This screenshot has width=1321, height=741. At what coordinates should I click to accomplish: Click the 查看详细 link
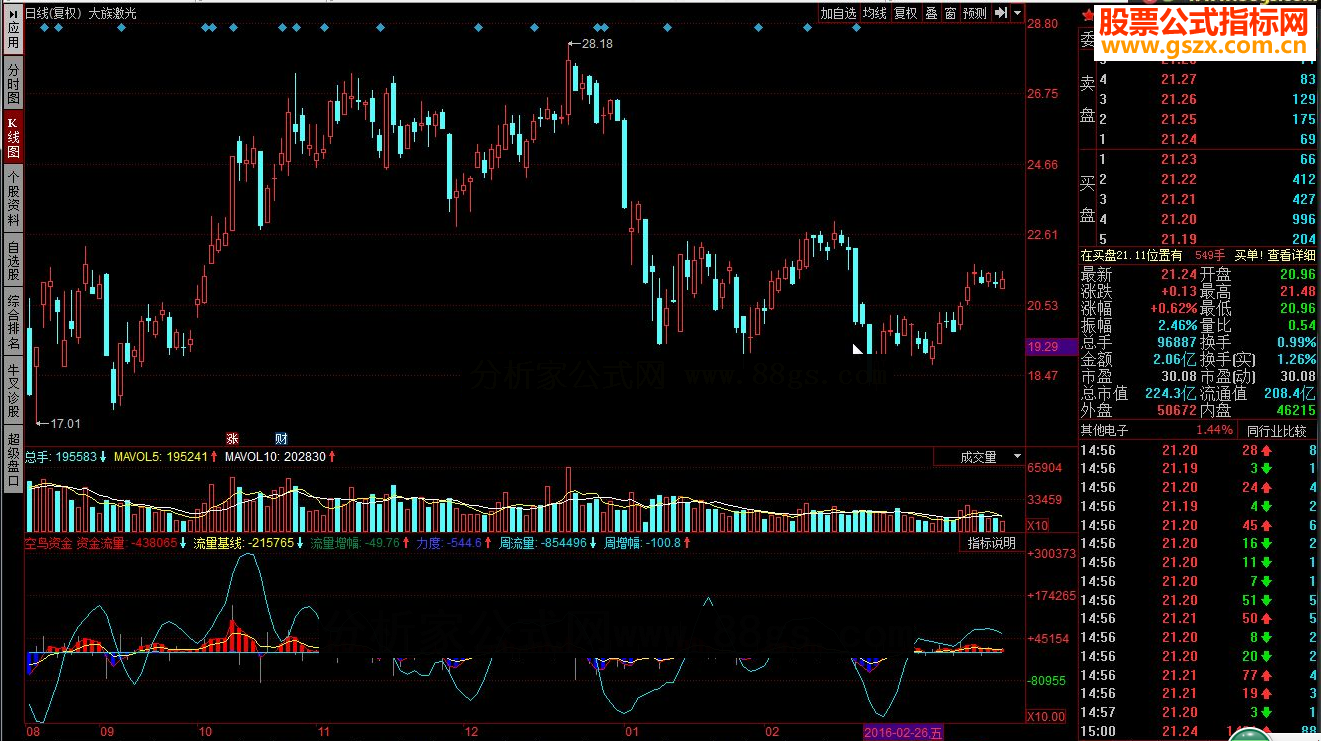coord(1291,256)
